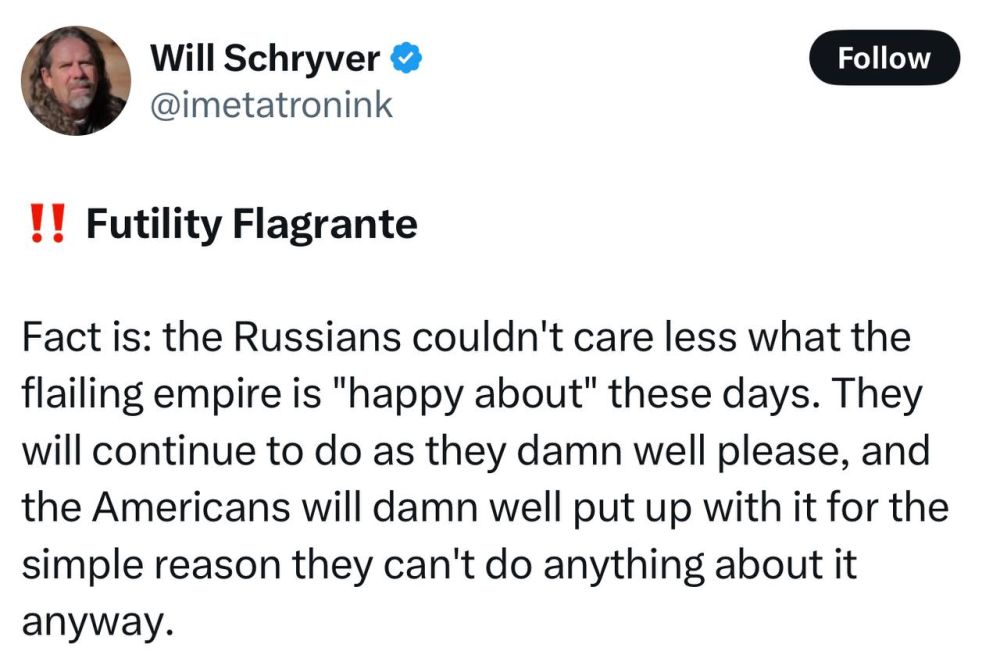The image size is (1000, 658).
Task: Open the display name Will Schryver
Action: (x=265, y=57)
